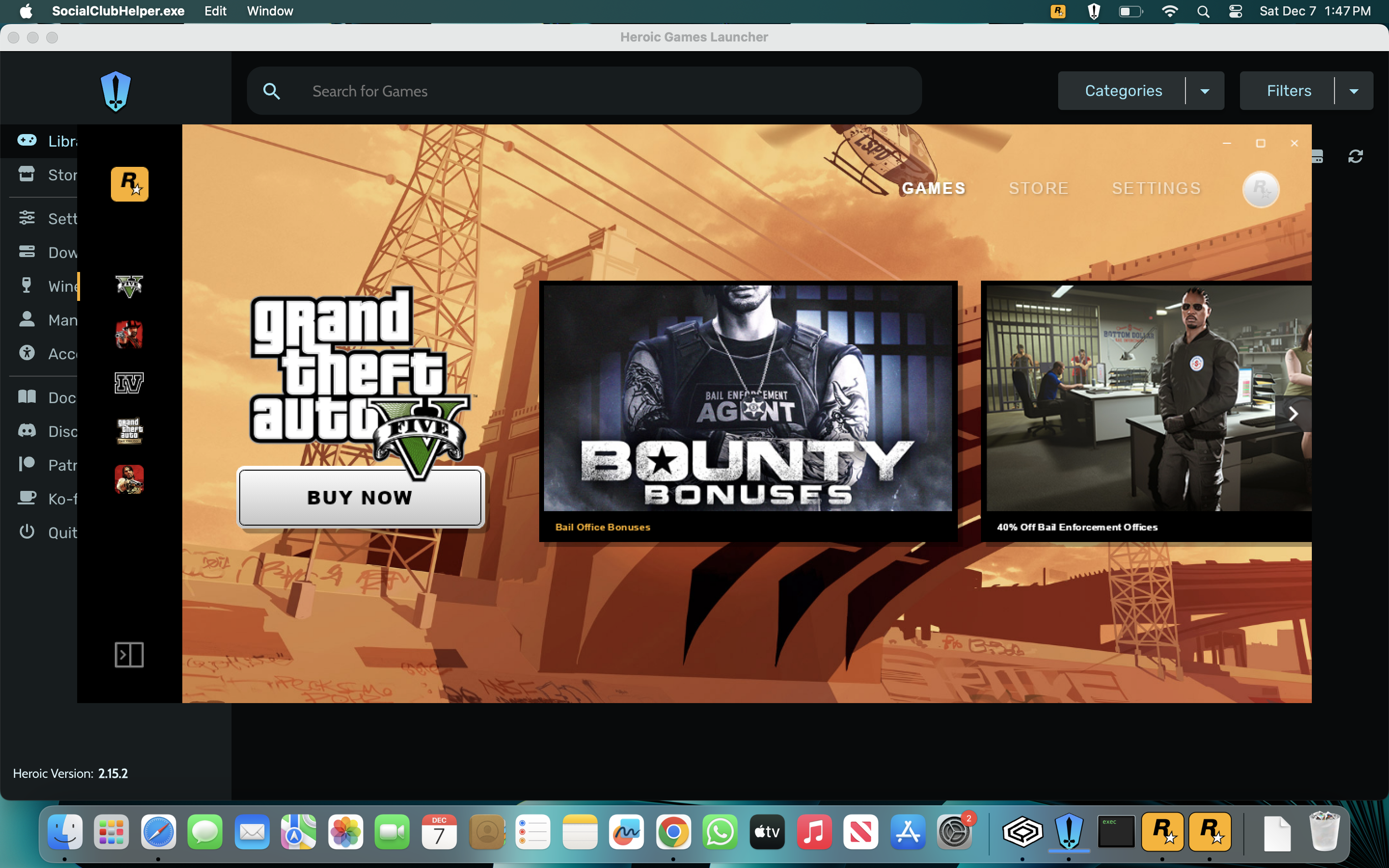Open Bounty Bonuses news thumbnail

tap(747, 398)
